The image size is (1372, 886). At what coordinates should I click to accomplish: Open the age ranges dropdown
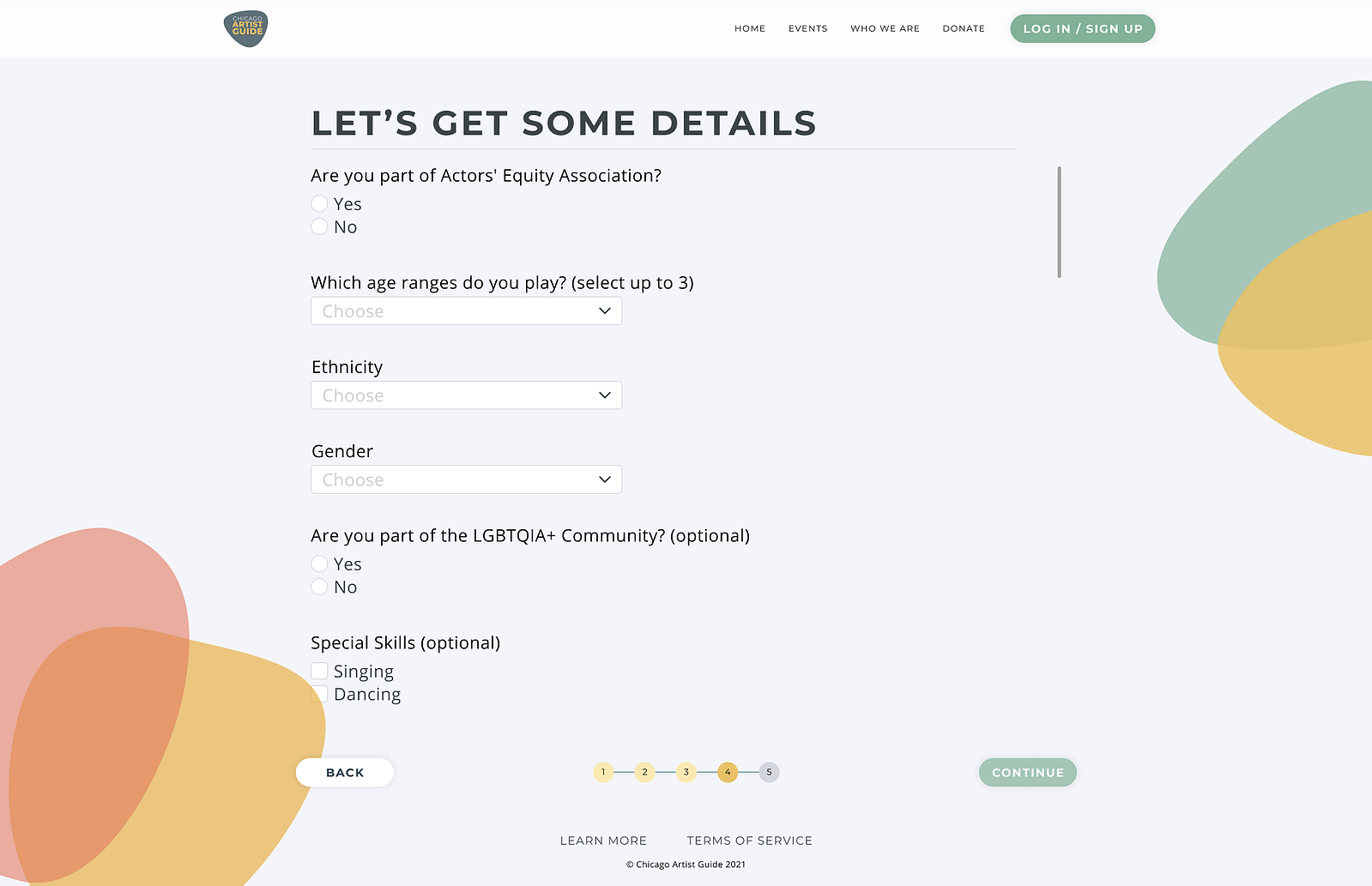(x=466, y=310)
